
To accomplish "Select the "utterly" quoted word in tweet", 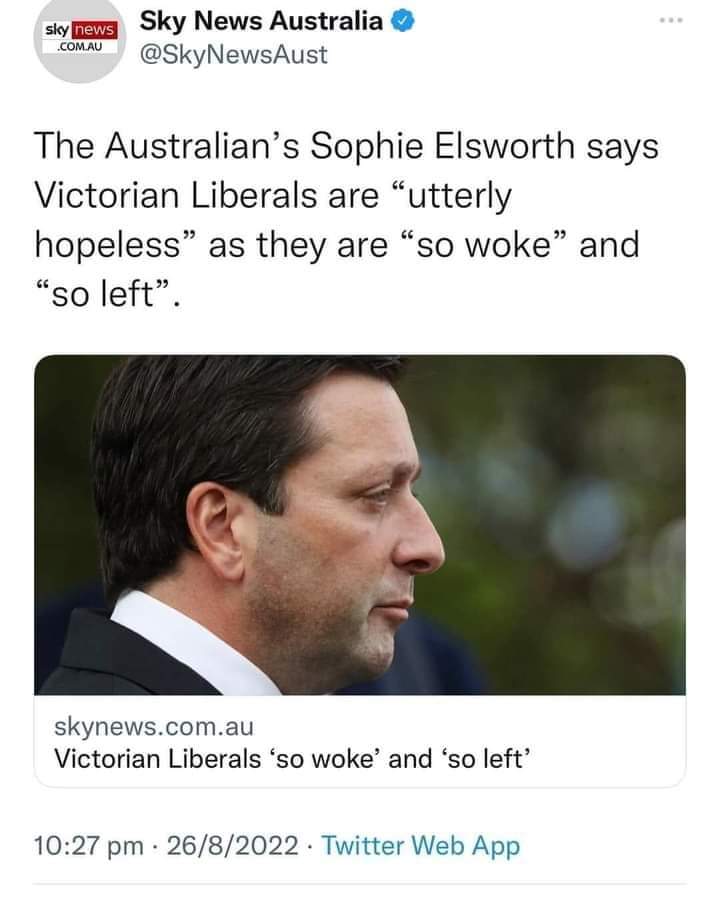I will tap(459, 196).
